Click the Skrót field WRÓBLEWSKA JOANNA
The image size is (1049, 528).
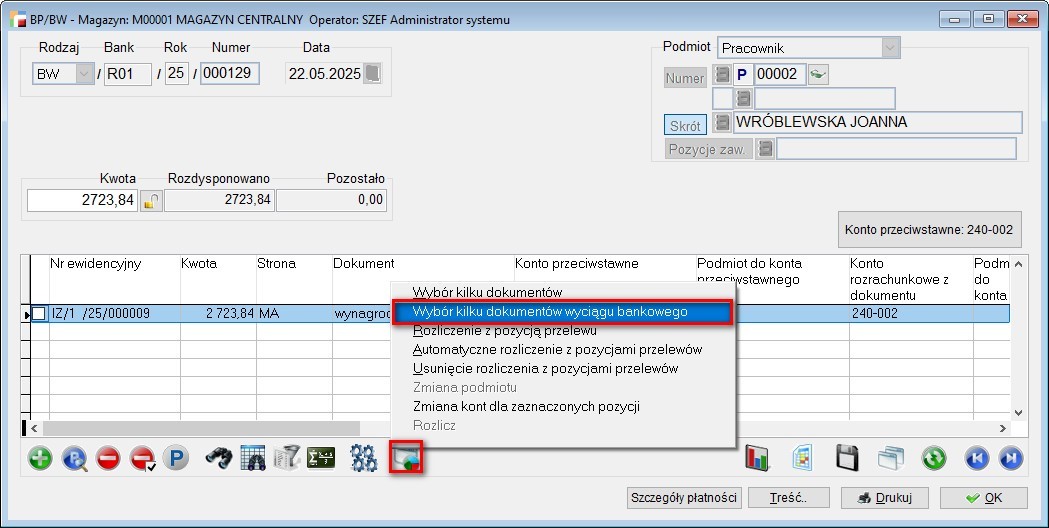point(877,122)
